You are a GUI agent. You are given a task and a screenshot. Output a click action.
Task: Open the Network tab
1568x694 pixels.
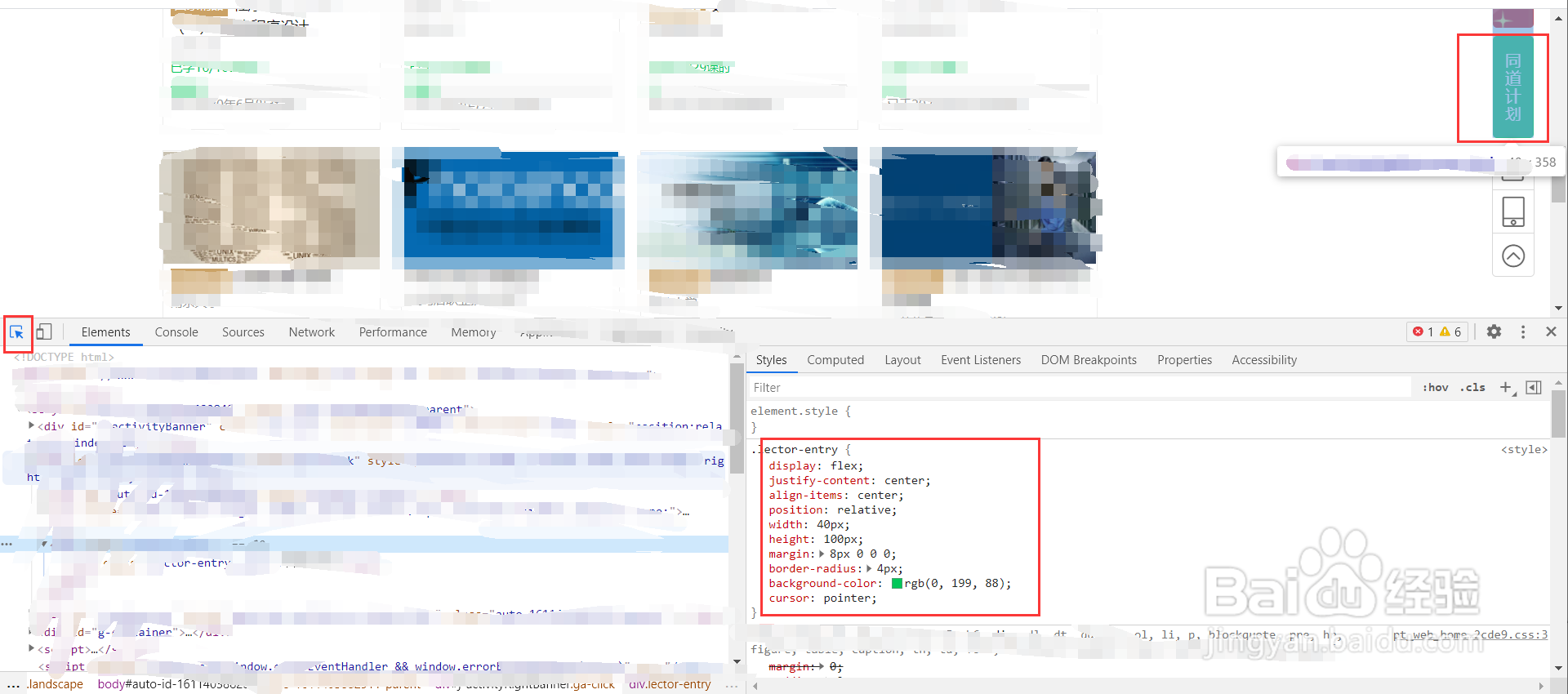coord(312,332)
